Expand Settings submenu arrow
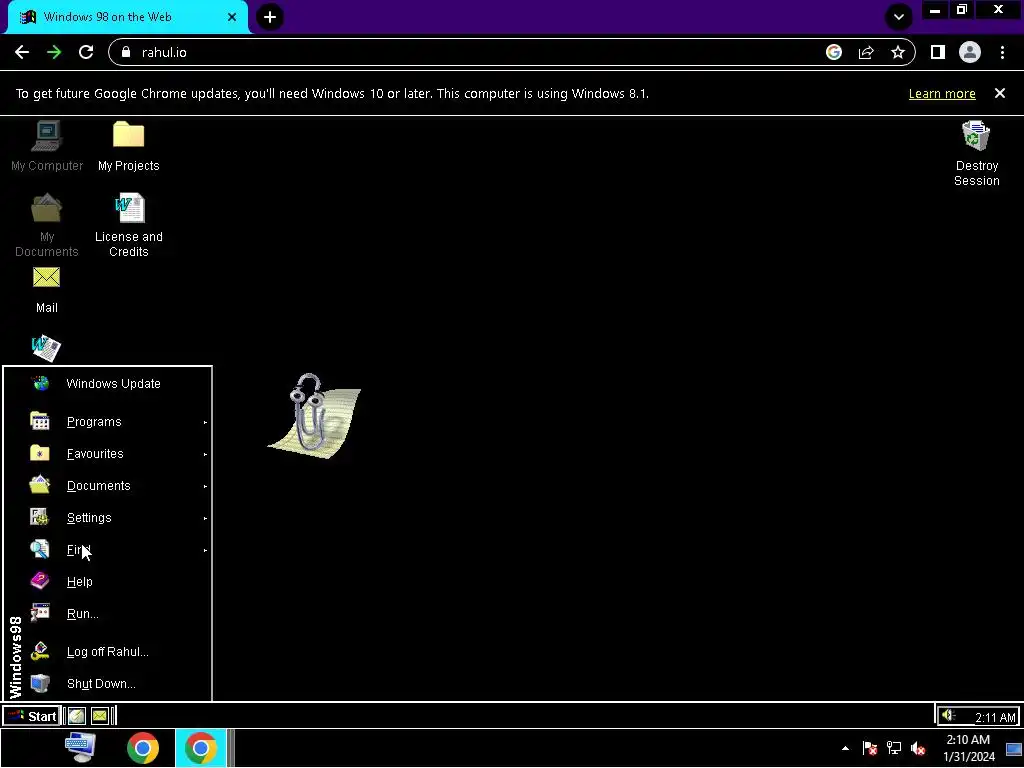The width and height of the screenshot is (1024, 768). coord(205,519)
